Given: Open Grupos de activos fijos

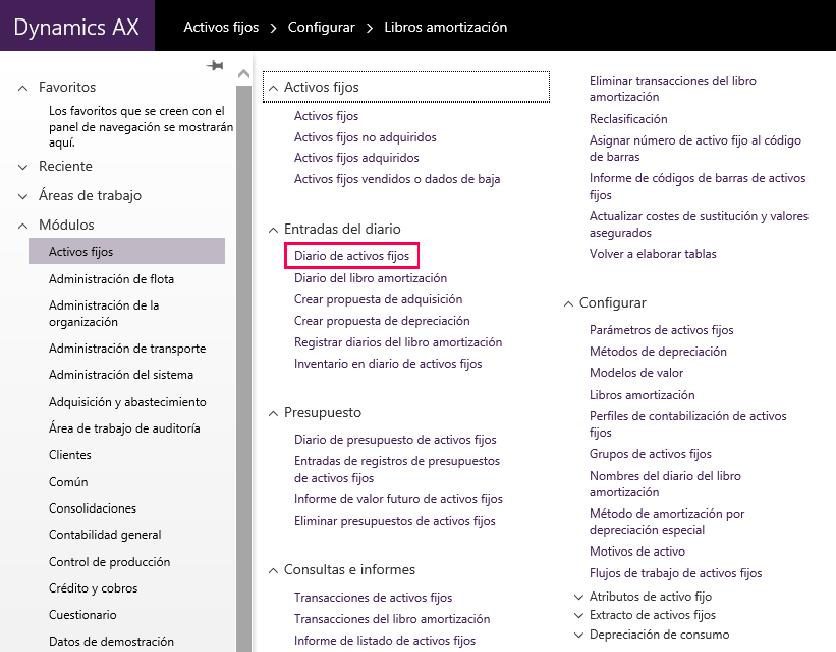Looking at the screenshot, I should pos(651,454).
